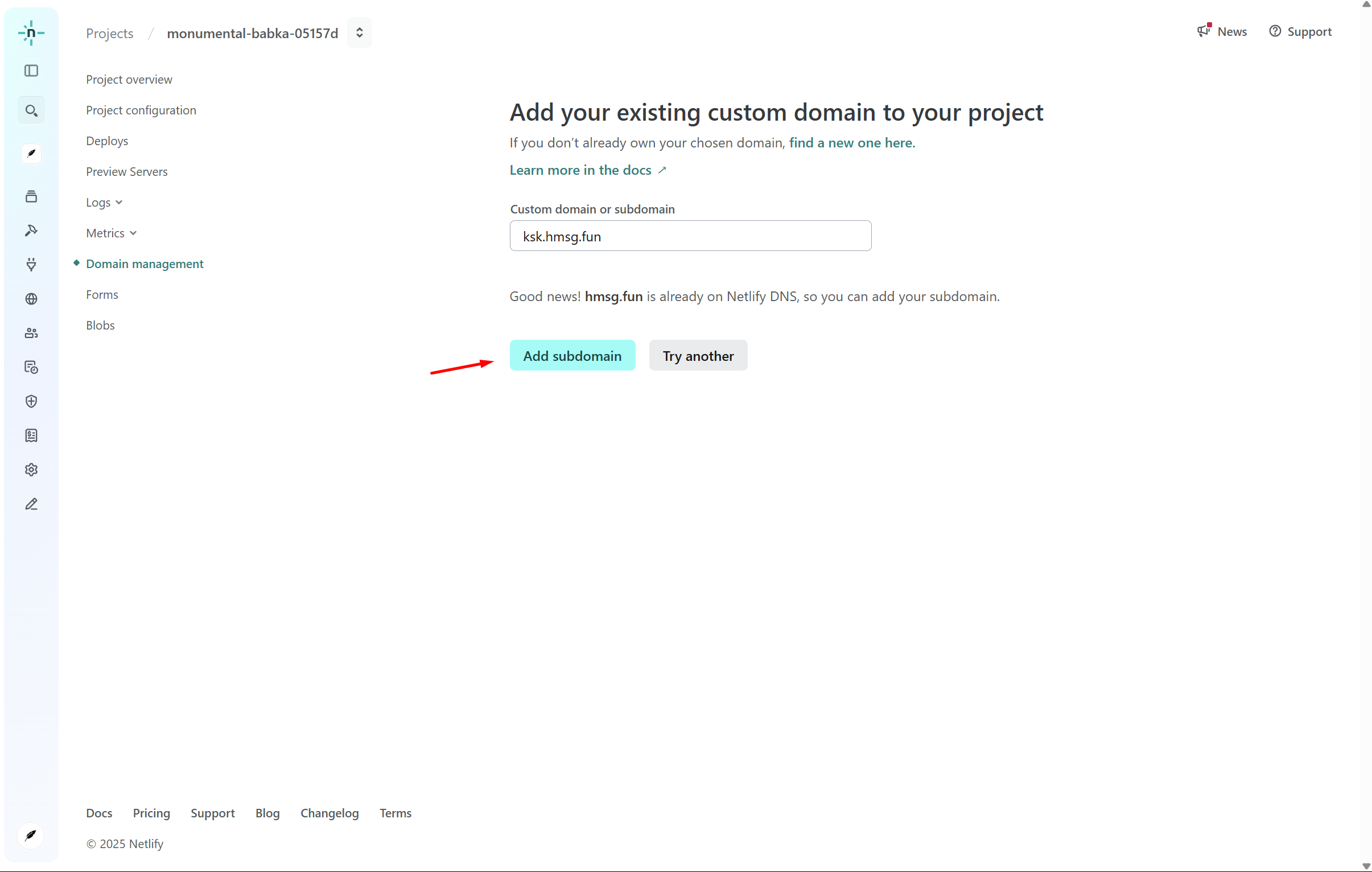Viewport: 1372px width, 872px height.
Task: Open Domains globe icon in sidebar
Action: click(31, 299)
